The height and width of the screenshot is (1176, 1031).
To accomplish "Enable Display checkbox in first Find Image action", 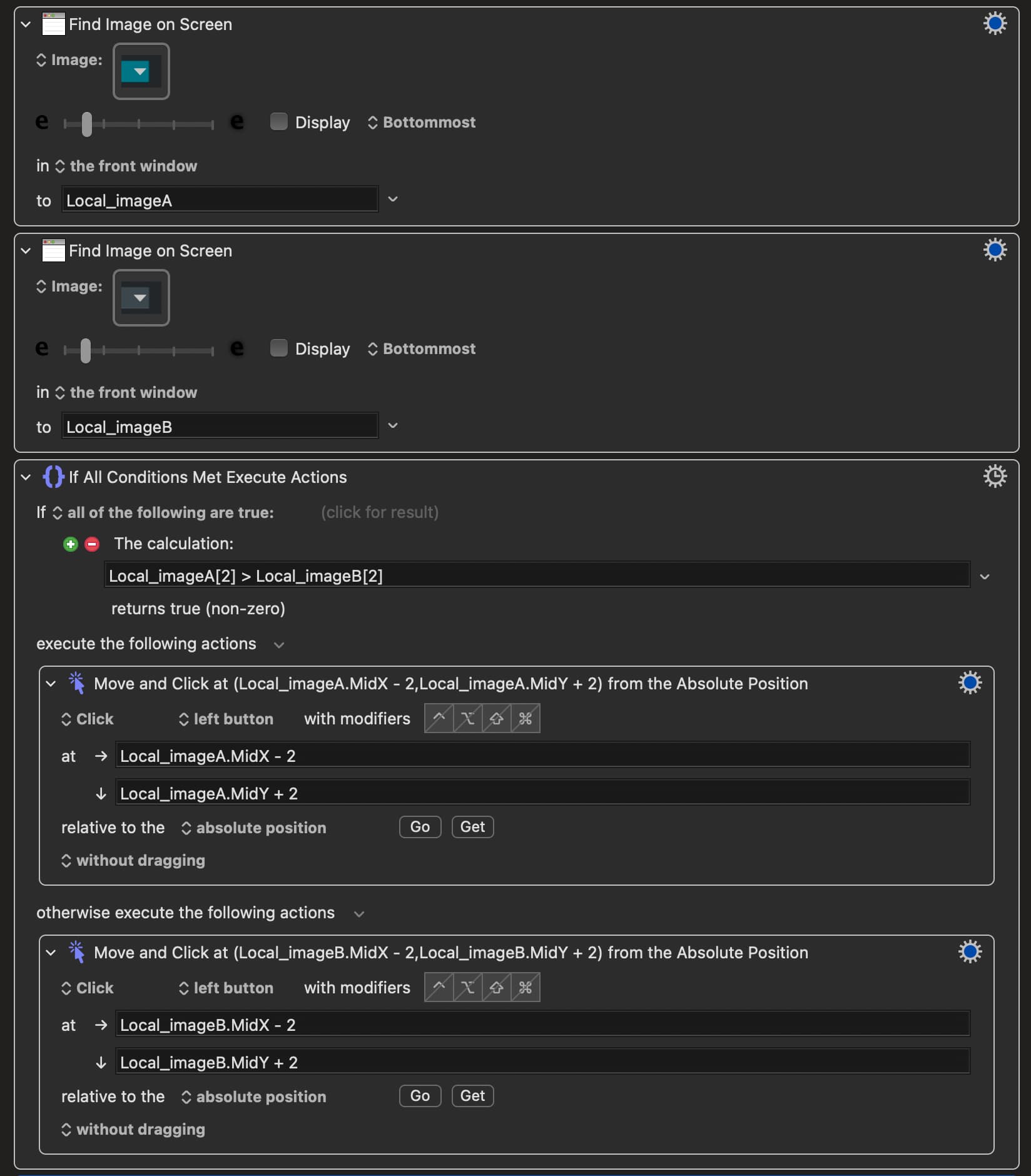I will tap(278, 121).
